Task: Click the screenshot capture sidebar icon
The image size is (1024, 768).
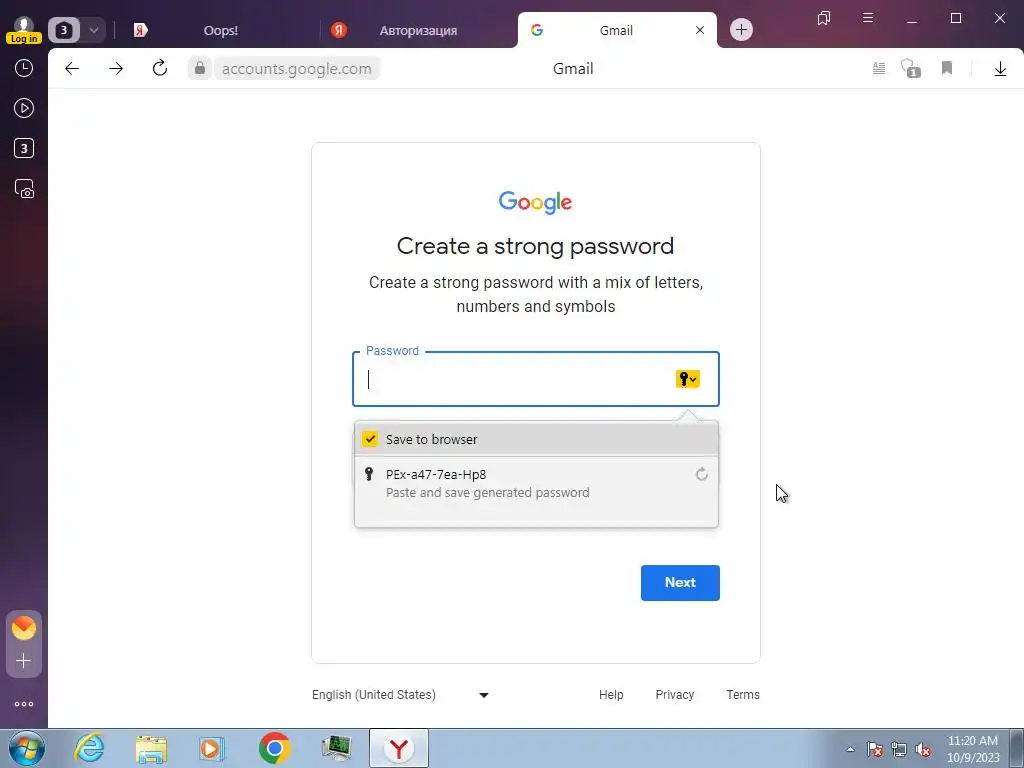Action: point(24,189)
